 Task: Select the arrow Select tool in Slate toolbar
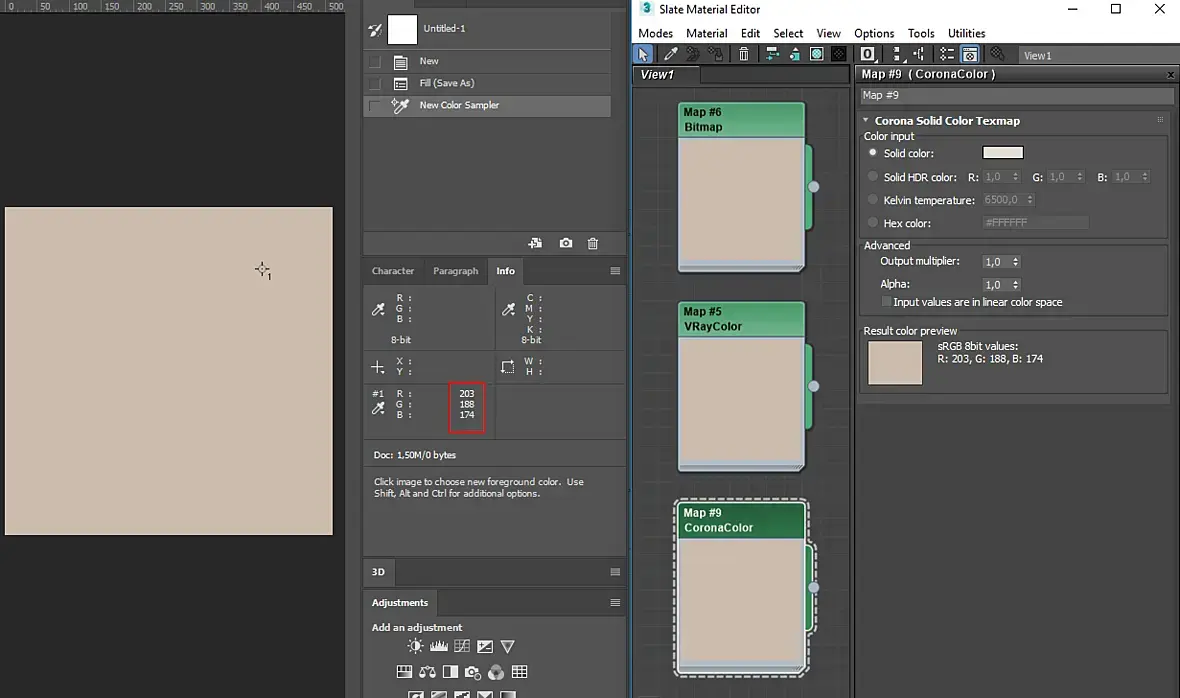pyautogui.click(x=644, y=54)
